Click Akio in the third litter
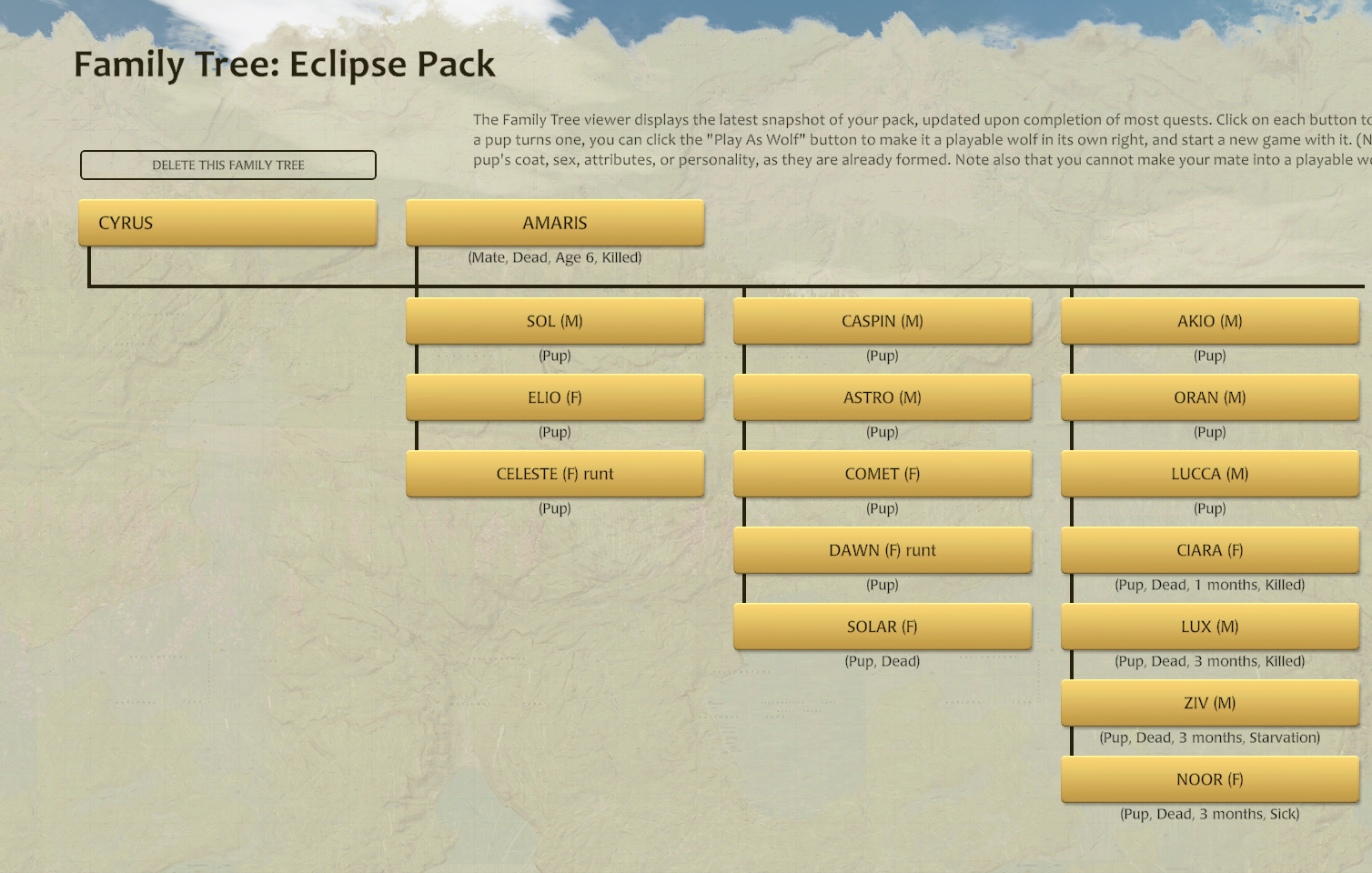1372x873 pixels. tap(1209, 320)
